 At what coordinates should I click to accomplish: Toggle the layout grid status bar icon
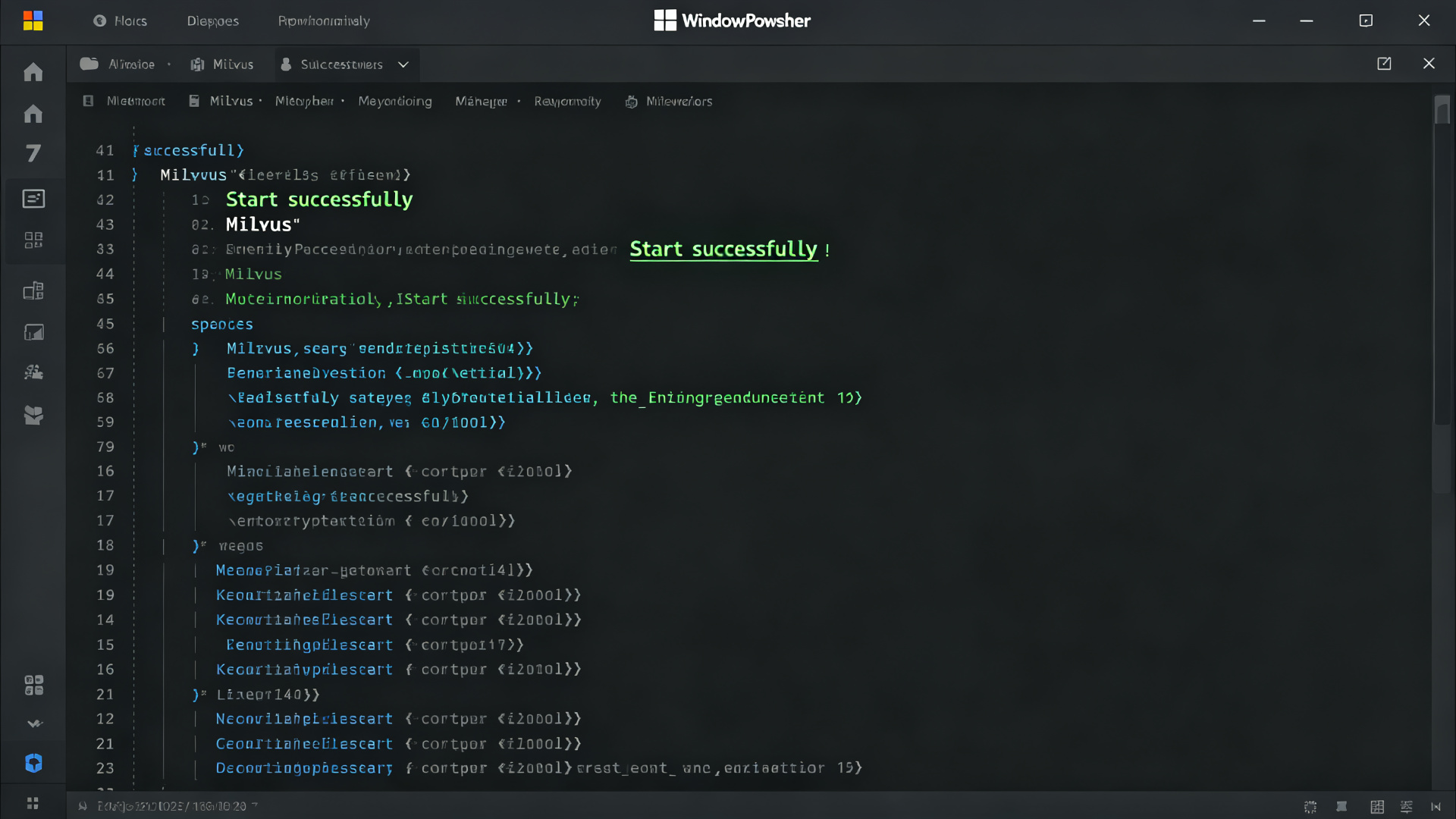1377,807
